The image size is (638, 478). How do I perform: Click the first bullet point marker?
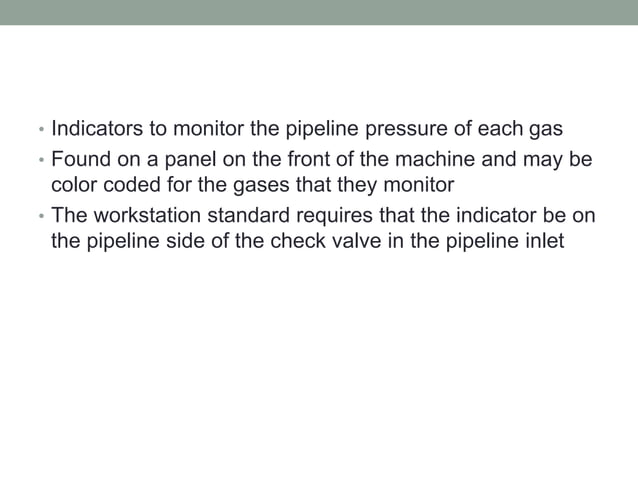tap(41, 130)
